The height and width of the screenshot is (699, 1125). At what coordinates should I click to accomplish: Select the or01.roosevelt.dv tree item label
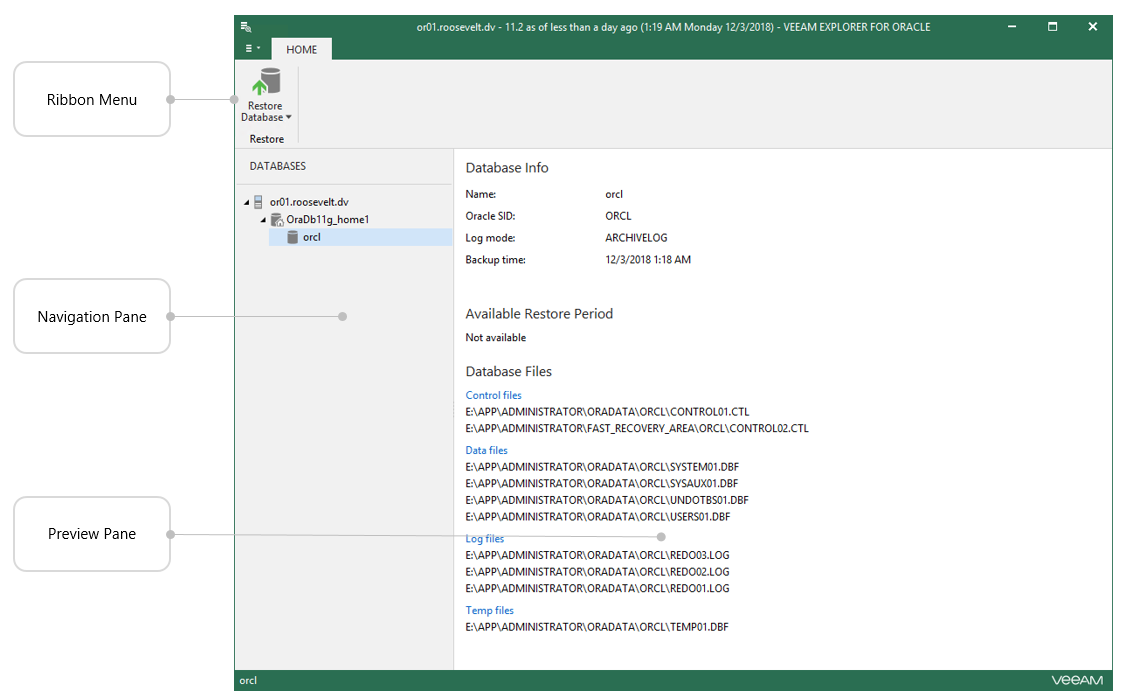[309, 202]
